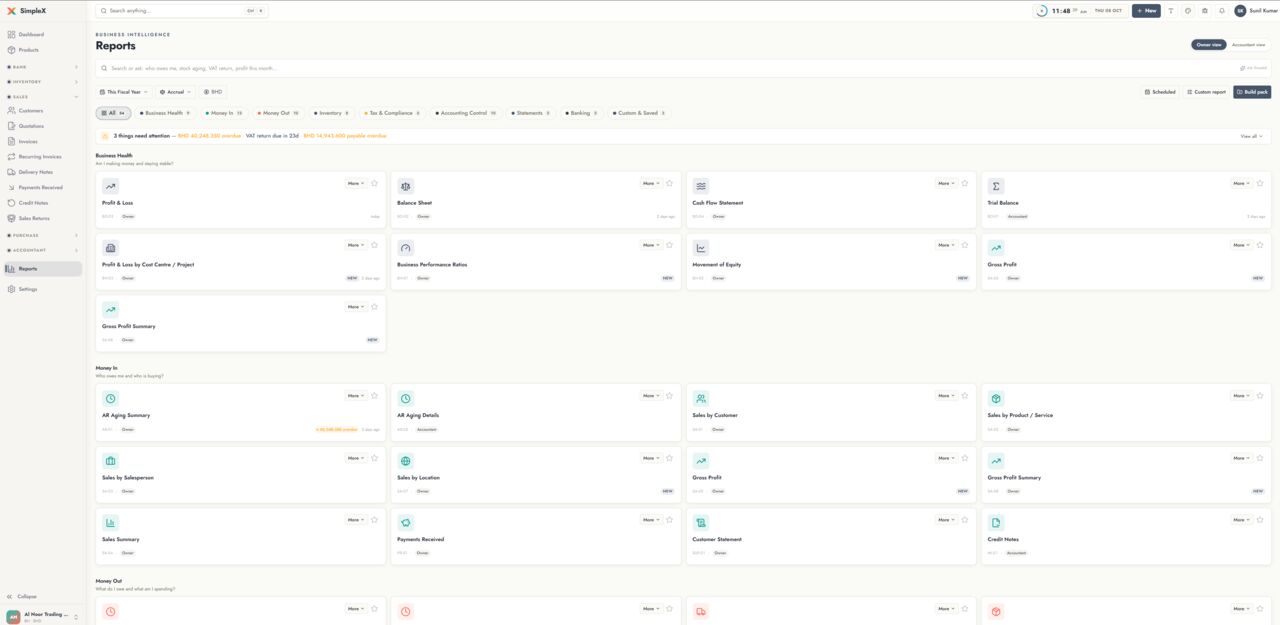Image resolution: width=1280 pixels, height=625 pixels.
Task: Open Invoices in the sidebar
Action: pyautogui.click(x=28, y=142)
